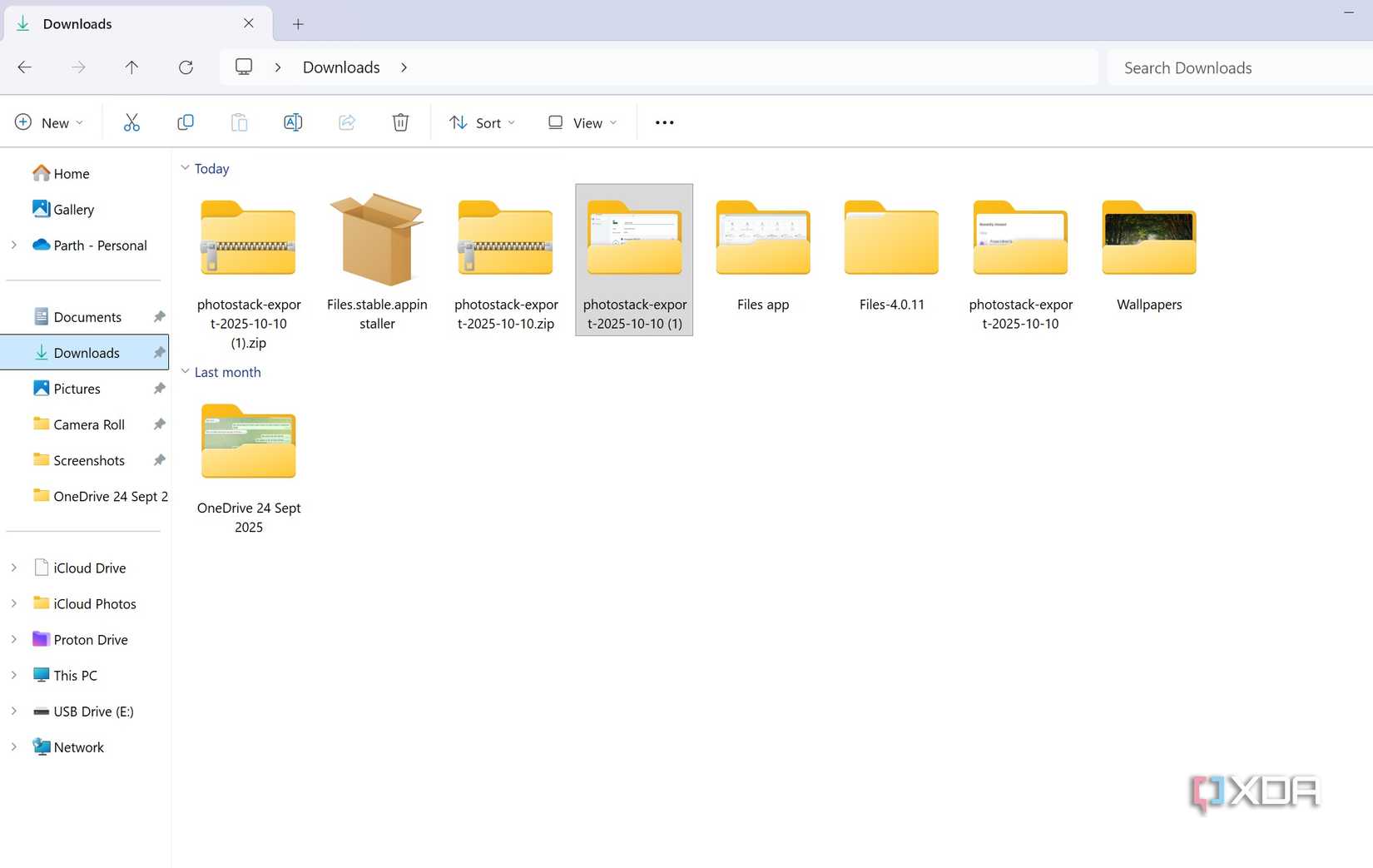The image size is (1373, 868).
Task: Click the Share icon
Action: (x=346, y=122)
